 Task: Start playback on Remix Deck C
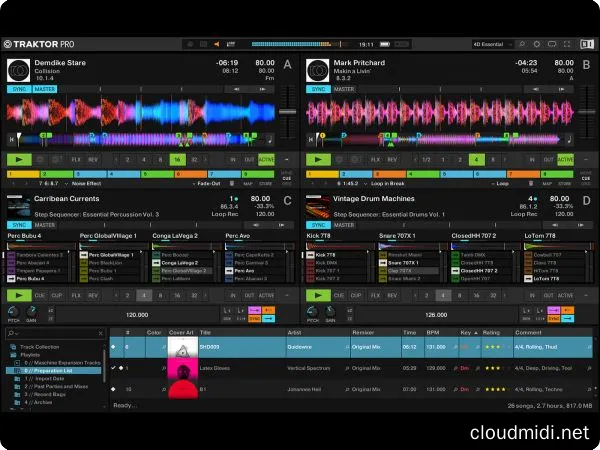(19, 296)
